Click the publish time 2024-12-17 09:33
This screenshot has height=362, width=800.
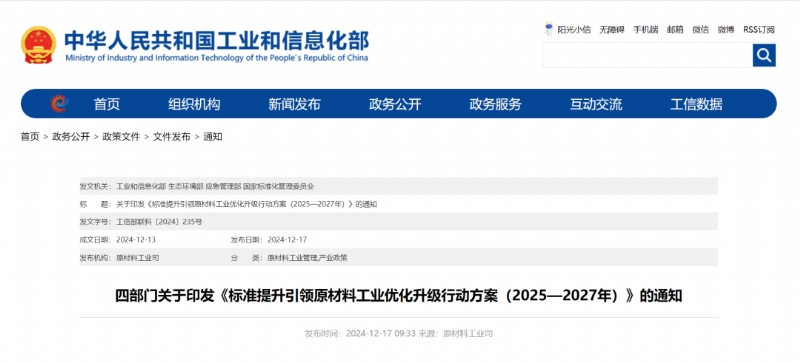[381, 334]
